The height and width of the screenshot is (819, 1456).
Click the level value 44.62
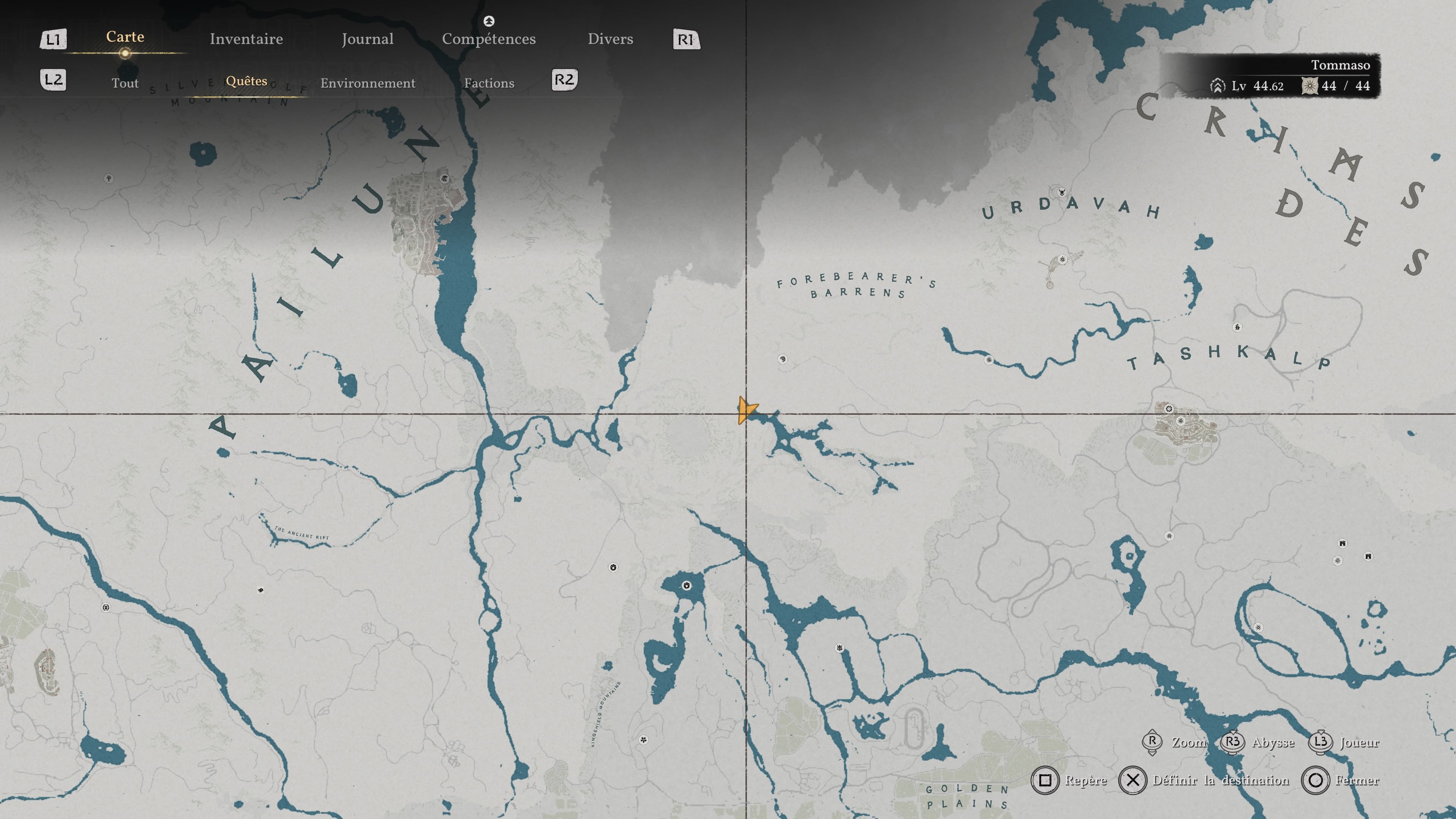coord(1268,86)
